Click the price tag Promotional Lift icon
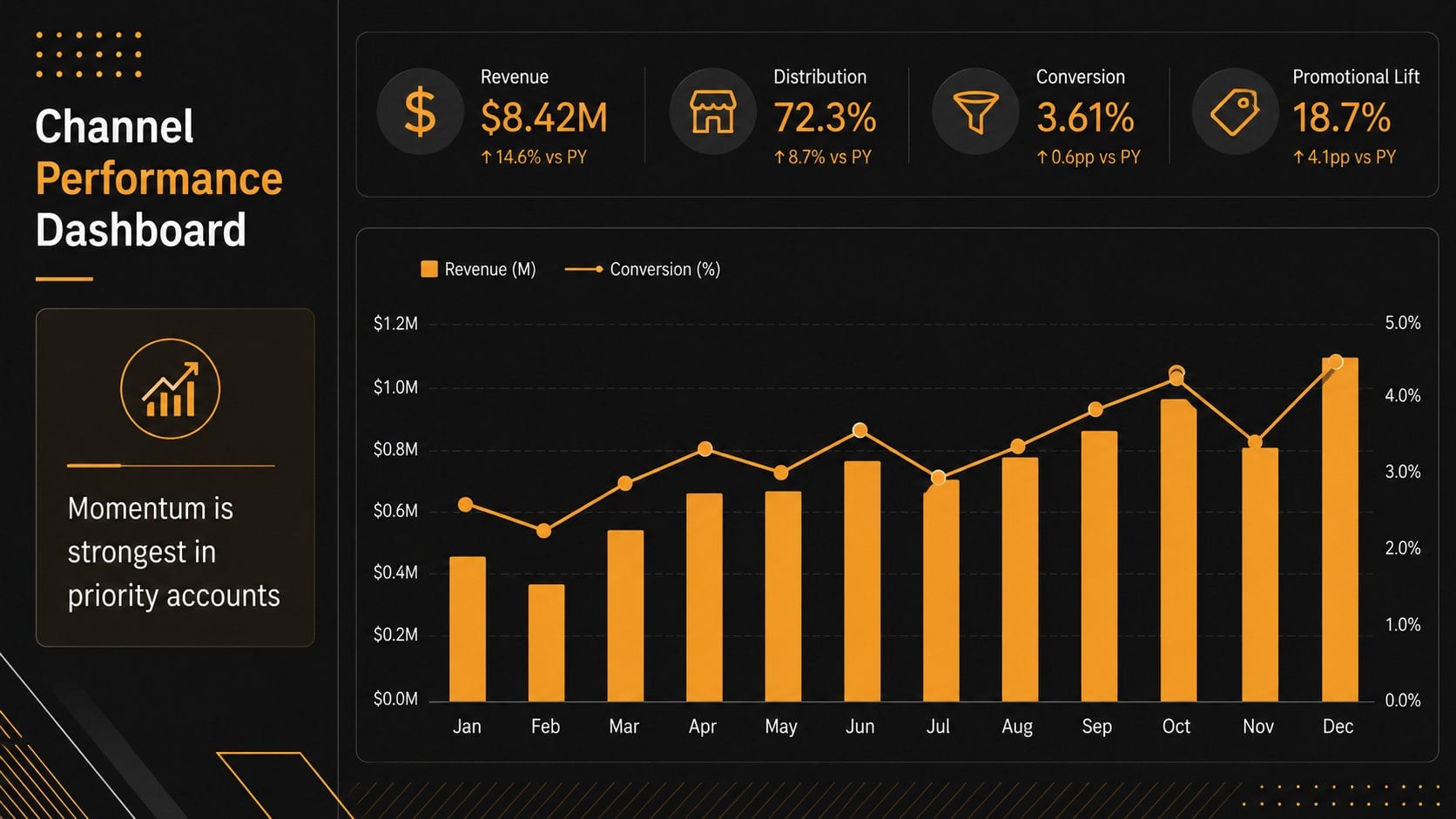This screenshot has width=1456, height=819. point(1235,112)
